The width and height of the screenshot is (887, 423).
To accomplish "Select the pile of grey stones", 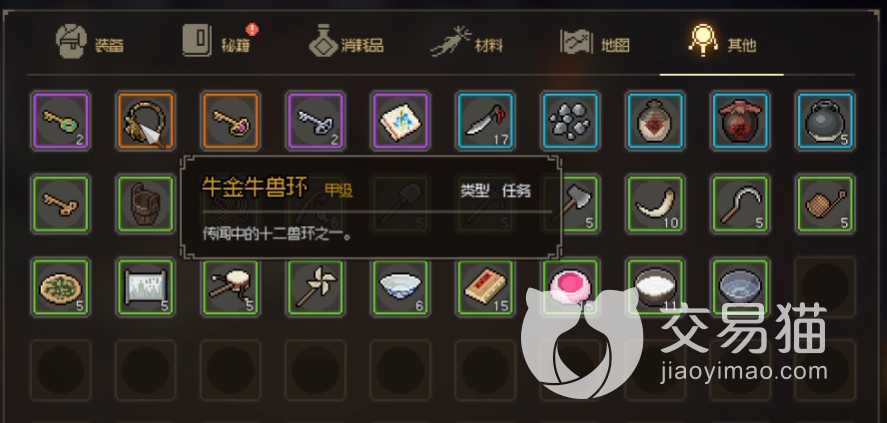I will (570, 121).
